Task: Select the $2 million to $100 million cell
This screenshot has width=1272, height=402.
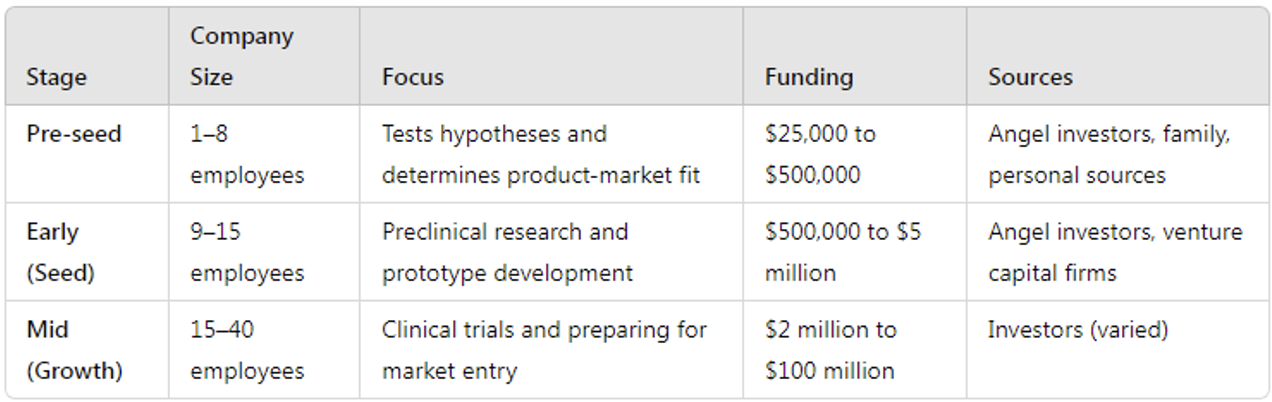Action: (831, 350)
